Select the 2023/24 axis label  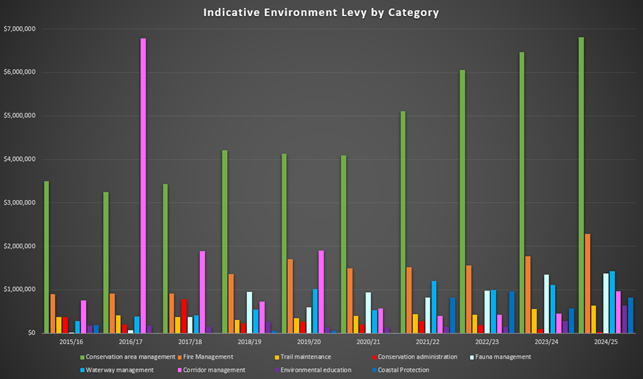(547, 342)
